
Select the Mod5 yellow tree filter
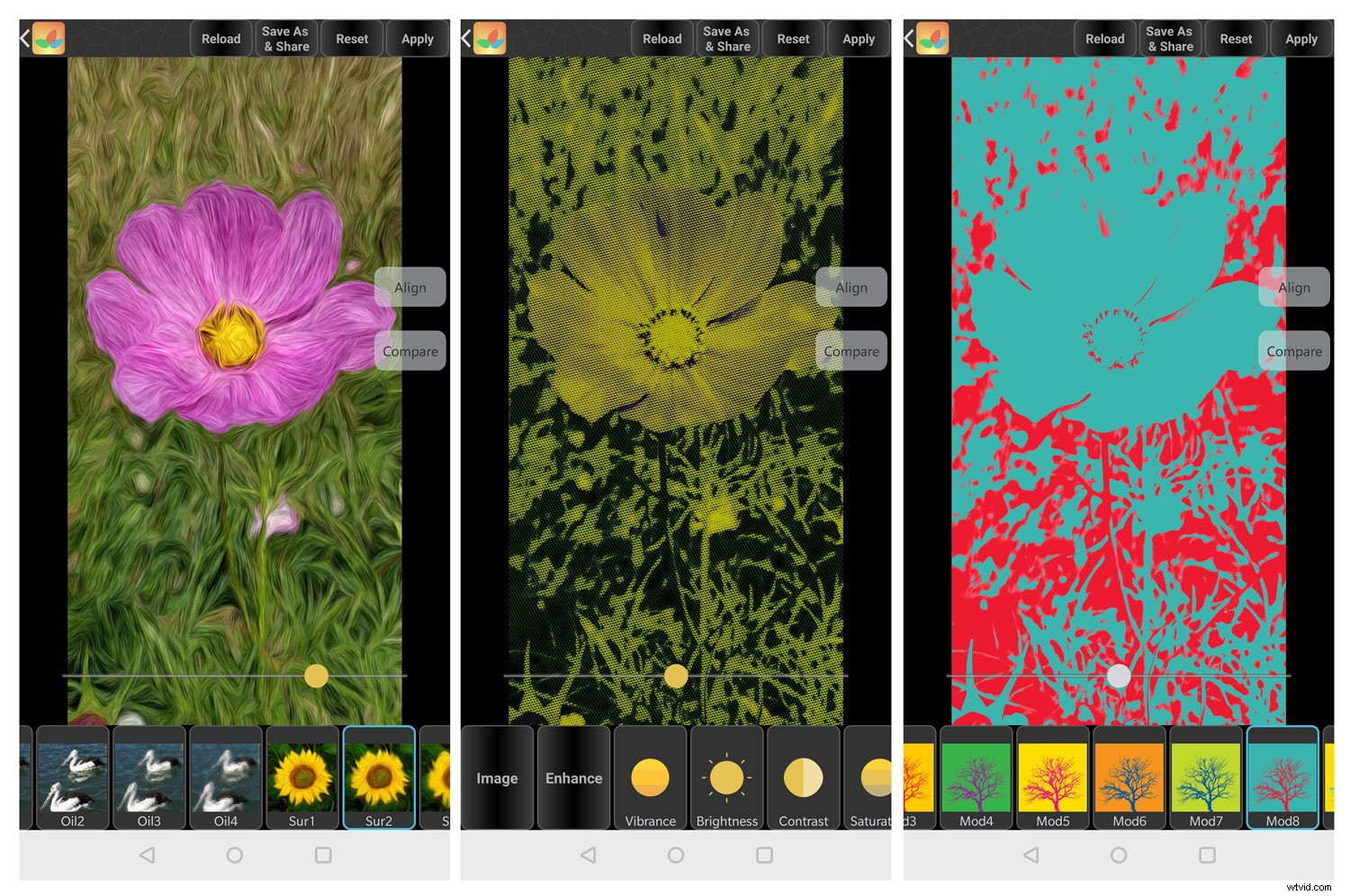(x=1051, y=781)
